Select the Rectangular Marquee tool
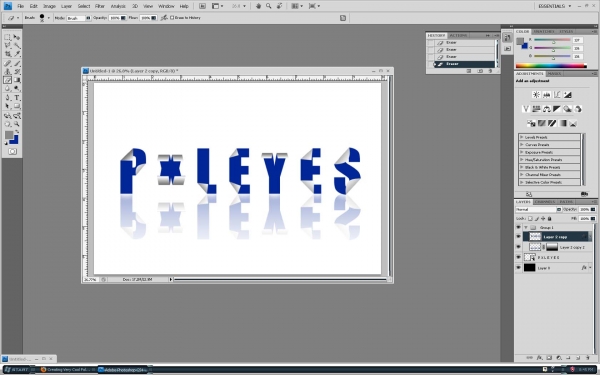 7,37
